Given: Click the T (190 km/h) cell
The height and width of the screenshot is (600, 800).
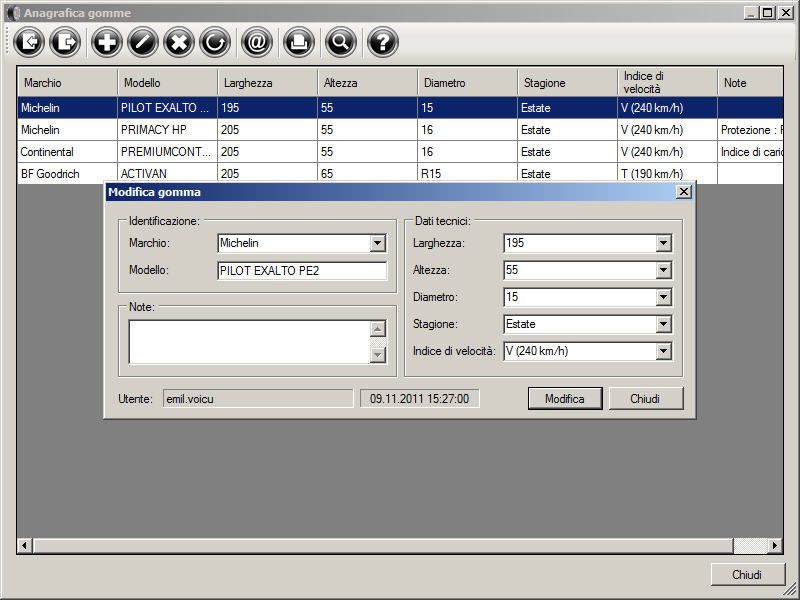Looking at the screenshot, I should click(667, 173).
